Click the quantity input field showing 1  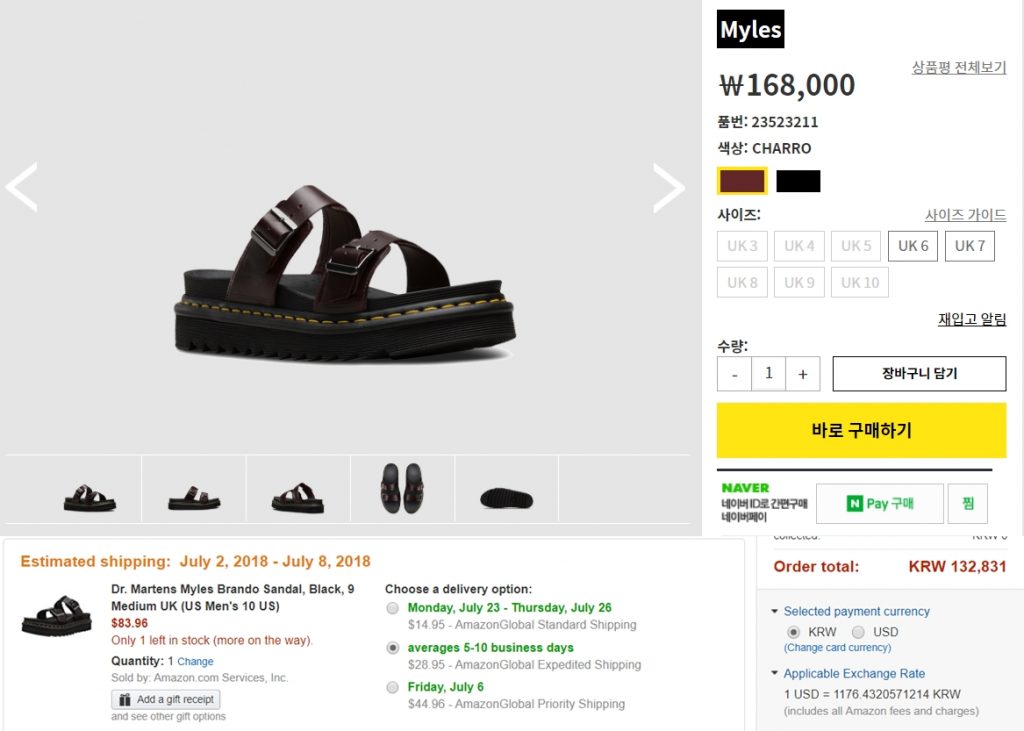(x=769, y=374)
